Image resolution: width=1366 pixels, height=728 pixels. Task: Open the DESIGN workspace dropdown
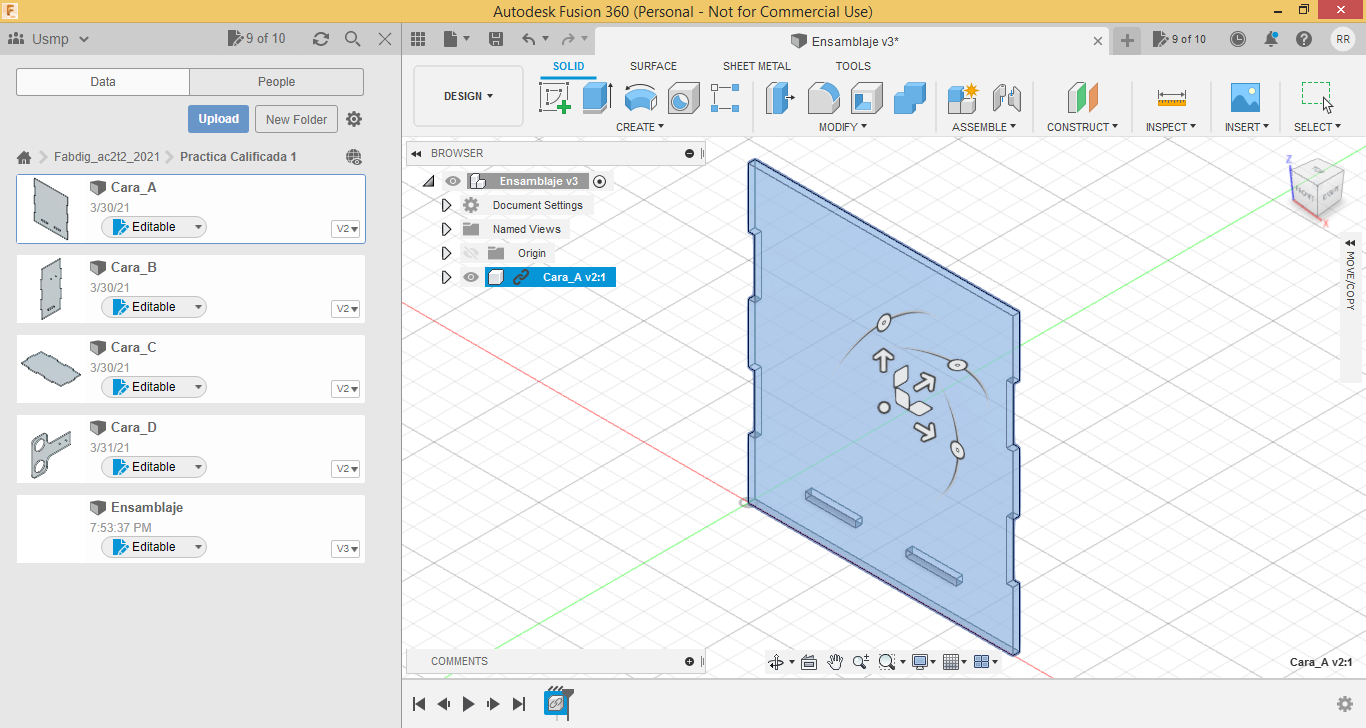(x=468, y=96)
